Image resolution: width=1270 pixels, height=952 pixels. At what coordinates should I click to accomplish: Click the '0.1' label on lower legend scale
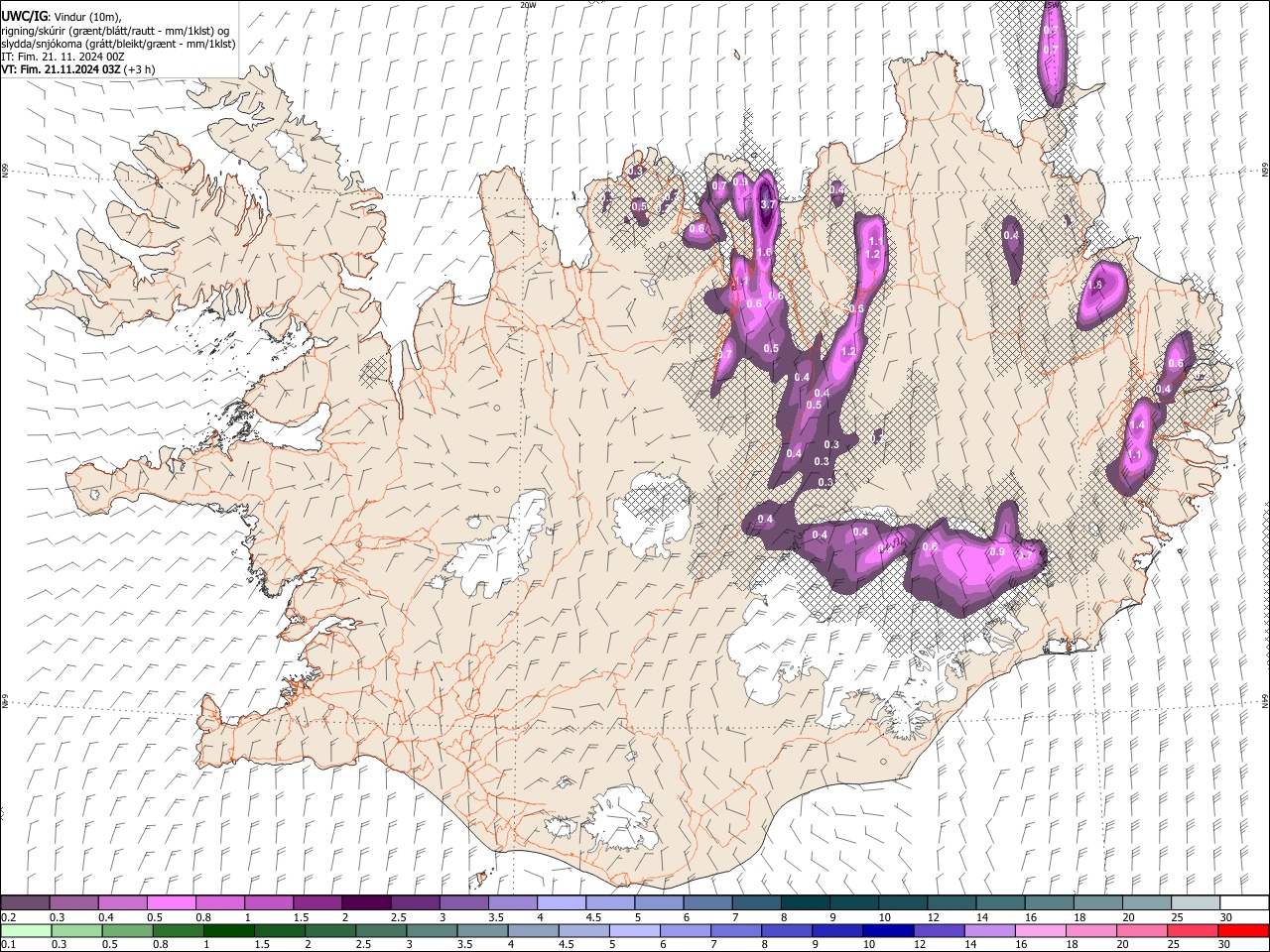click(x=9, y=944)
